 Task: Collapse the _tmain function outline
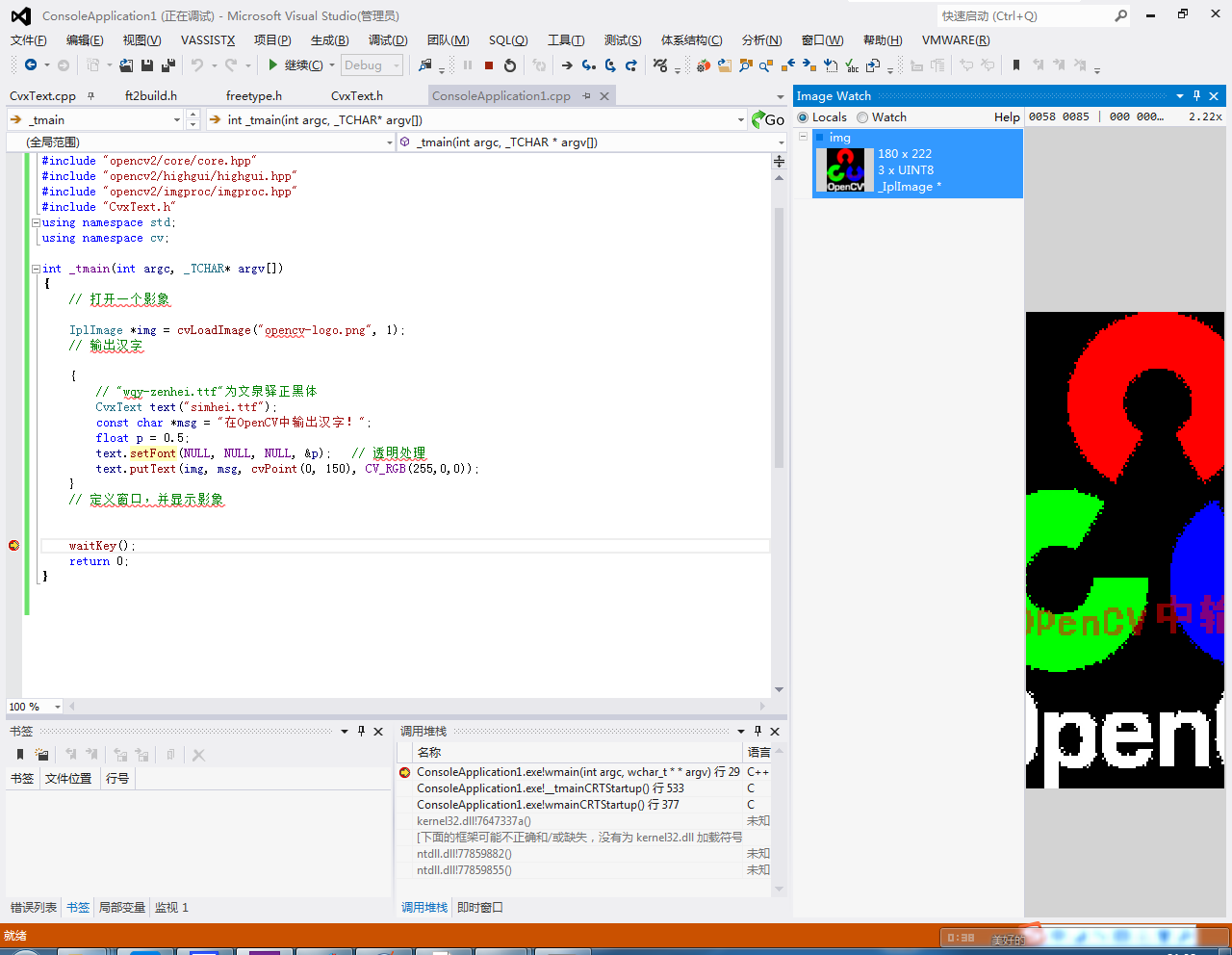[x=36, y=269]
